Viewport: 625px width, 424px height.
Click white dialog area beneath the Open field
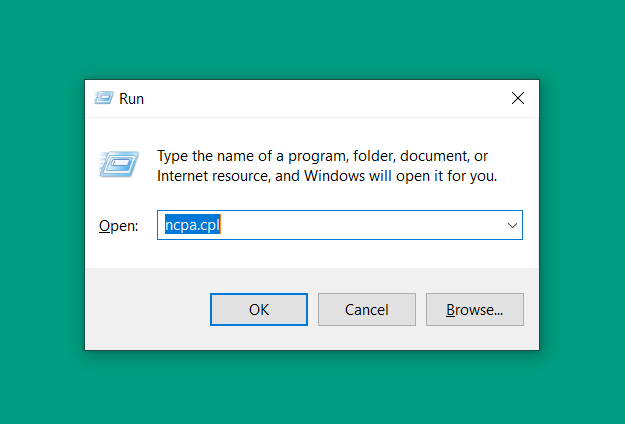click(312, 254)
